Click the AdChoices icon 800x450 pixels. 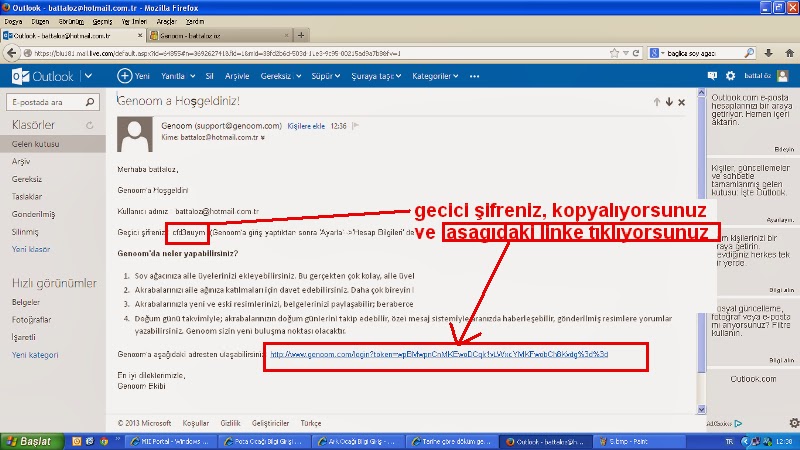(x=739, y=423)
